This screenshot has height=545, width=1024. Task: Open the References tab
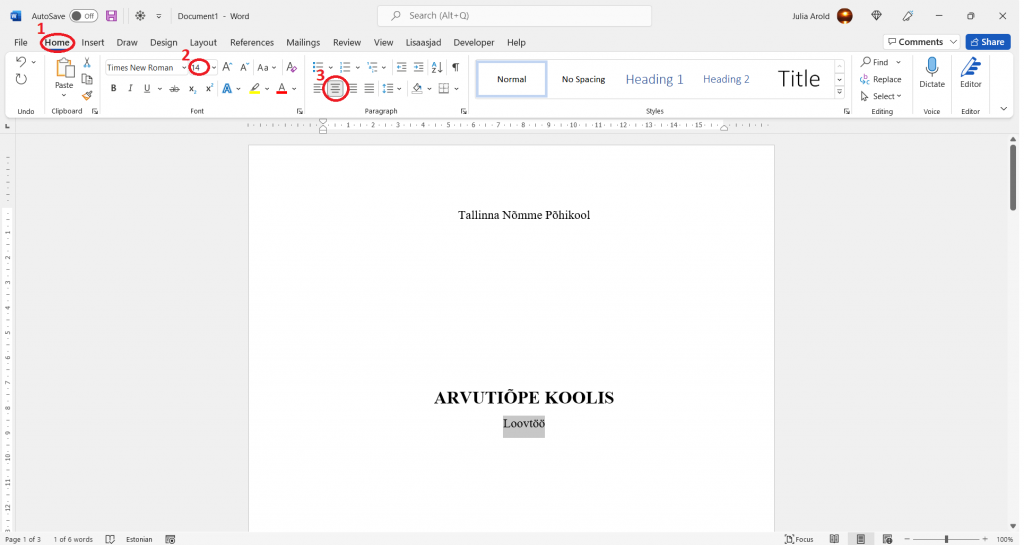click(x=251, y=42)
